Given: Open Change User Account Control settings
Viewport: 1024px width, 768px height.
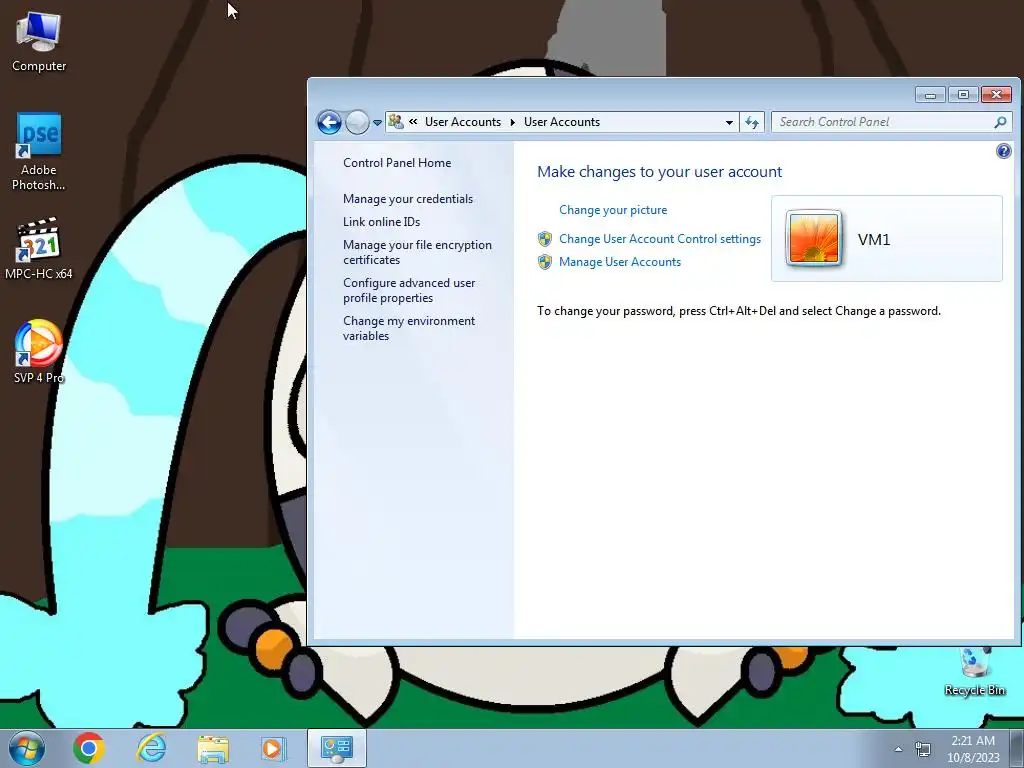Looking at the screenshot, I should (660, 239).
